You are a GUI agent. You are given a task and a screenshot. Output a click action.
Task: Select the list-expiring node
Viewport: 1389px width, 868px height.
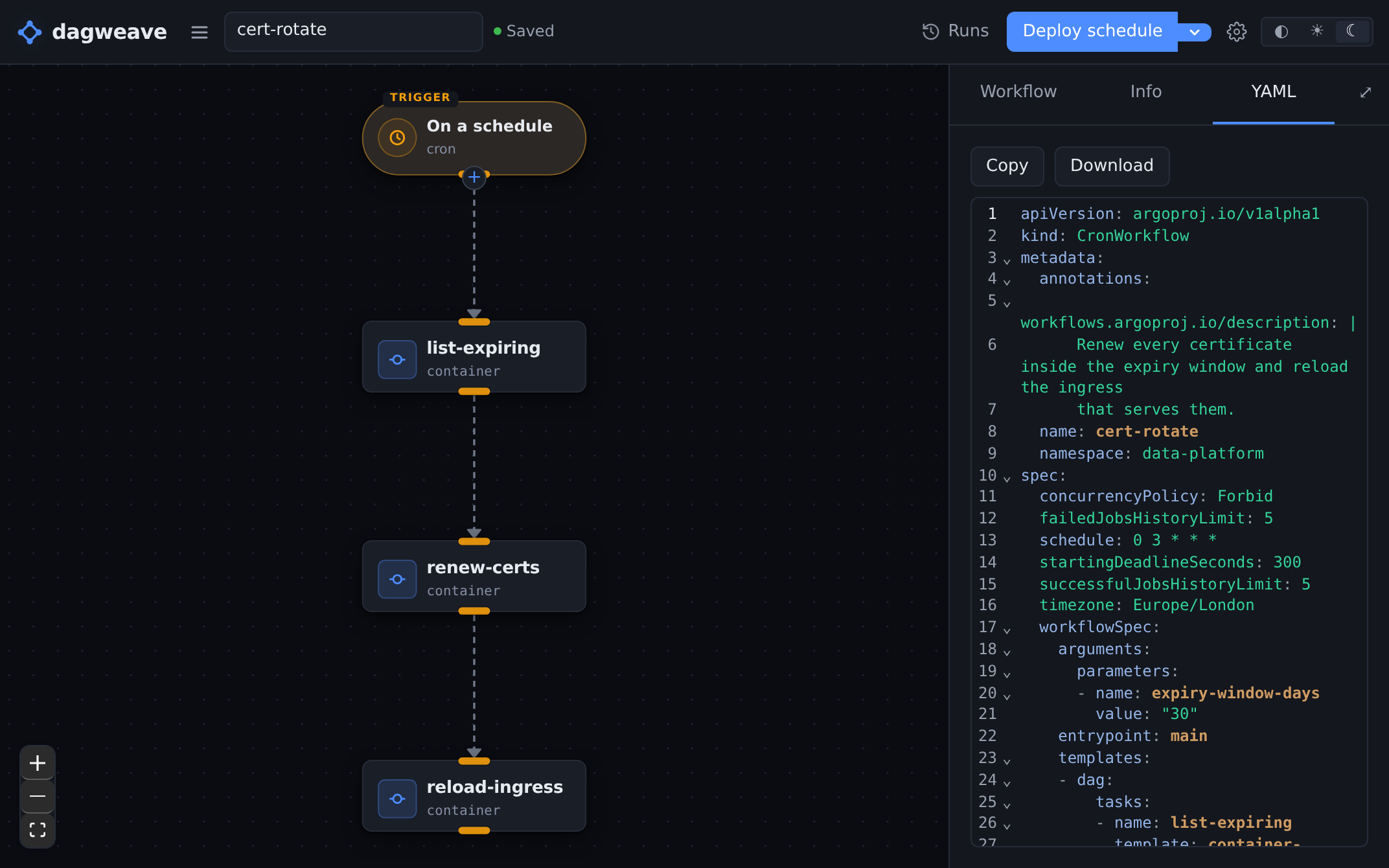point(474,357)
